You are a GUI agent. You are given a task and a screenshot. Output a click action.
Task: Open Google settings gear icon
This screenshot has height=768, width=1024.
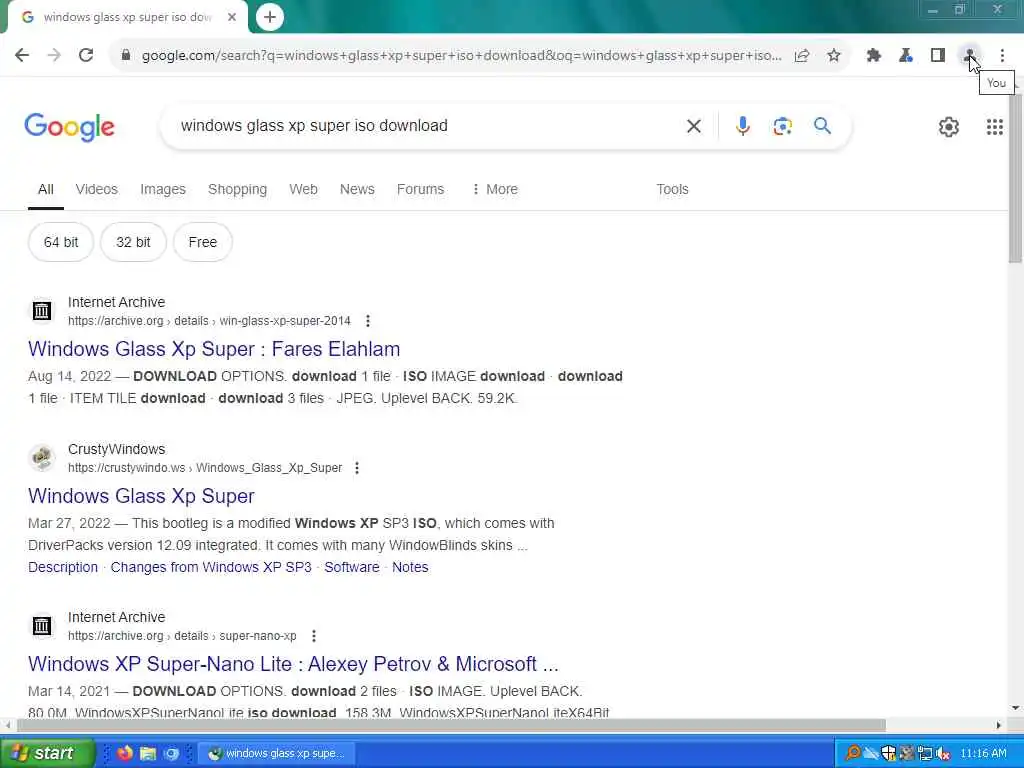pos(949,127)
